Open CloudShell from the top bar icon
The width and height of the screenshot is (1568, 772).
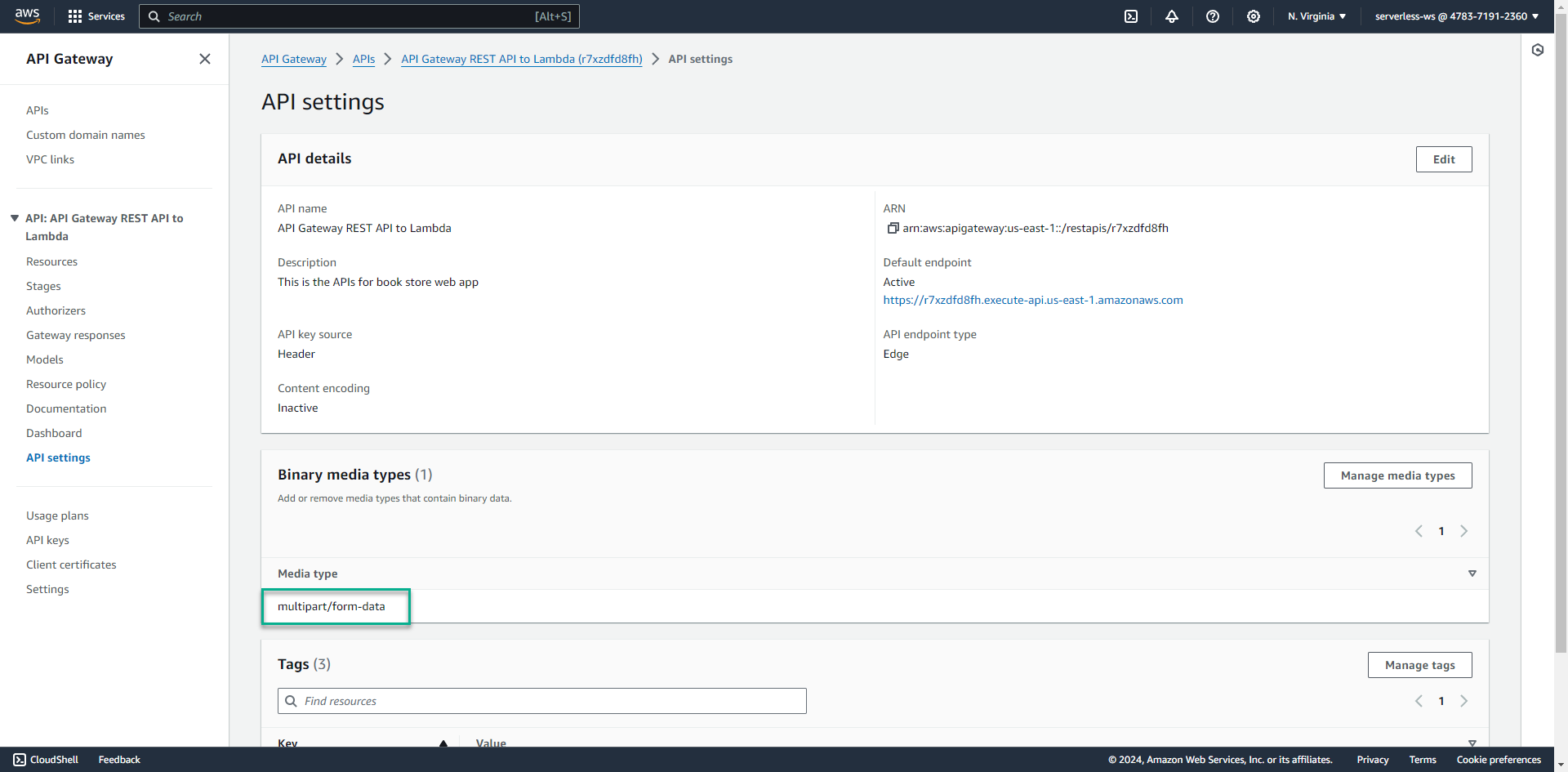coord(1131,16)
